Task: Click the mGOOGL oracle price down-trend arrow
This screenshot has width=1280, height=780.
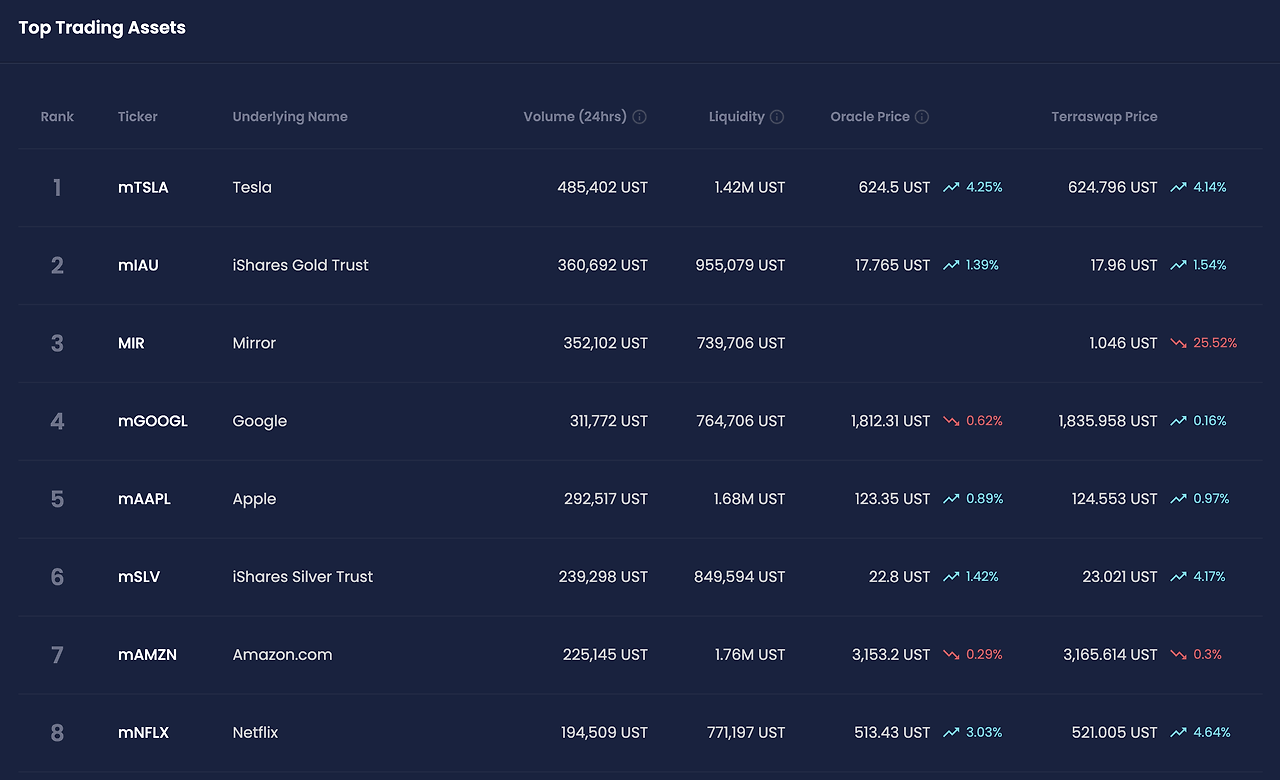Action: (x=951, y=421)
